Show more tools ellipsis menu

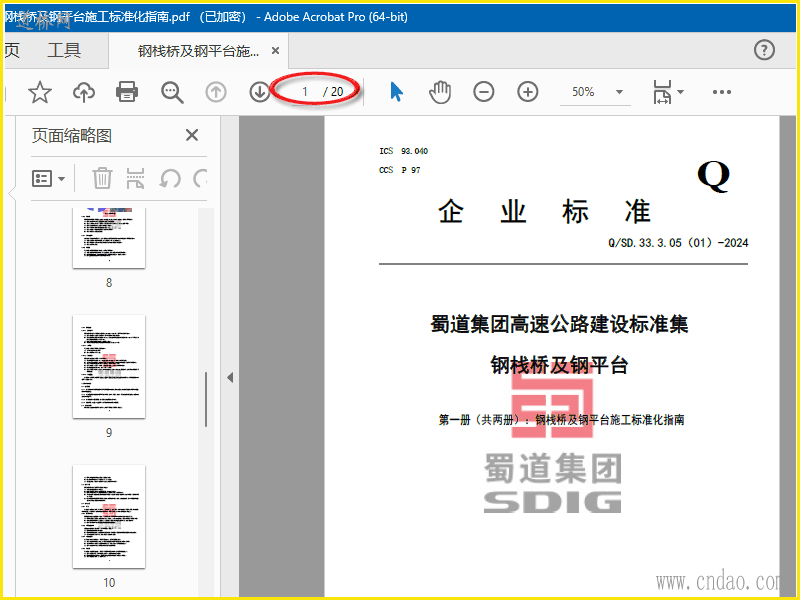pos(721,92)
